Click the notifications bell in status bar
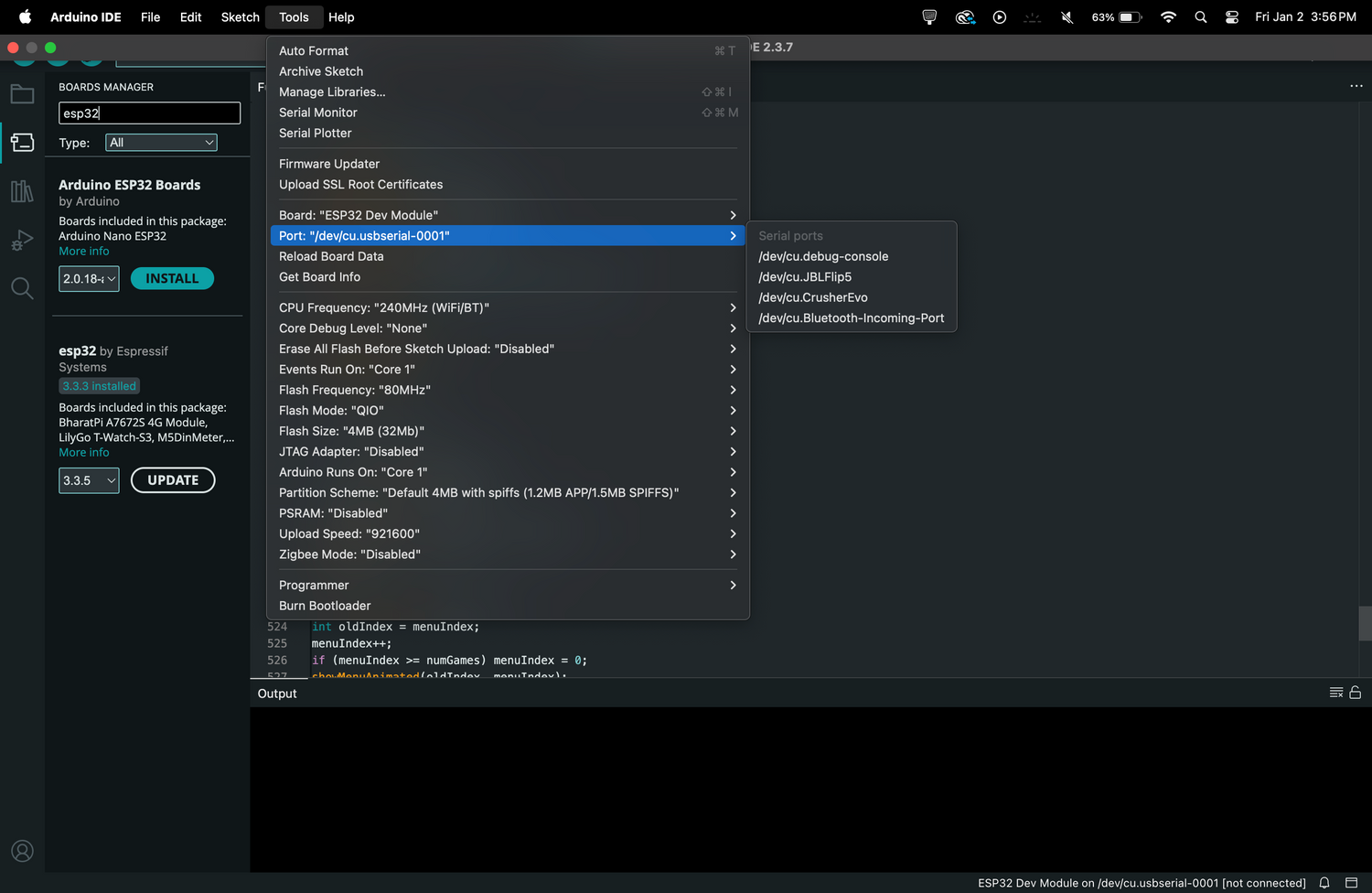Viewport: 1372px width, 893px height. click(x=1324, y=883)
